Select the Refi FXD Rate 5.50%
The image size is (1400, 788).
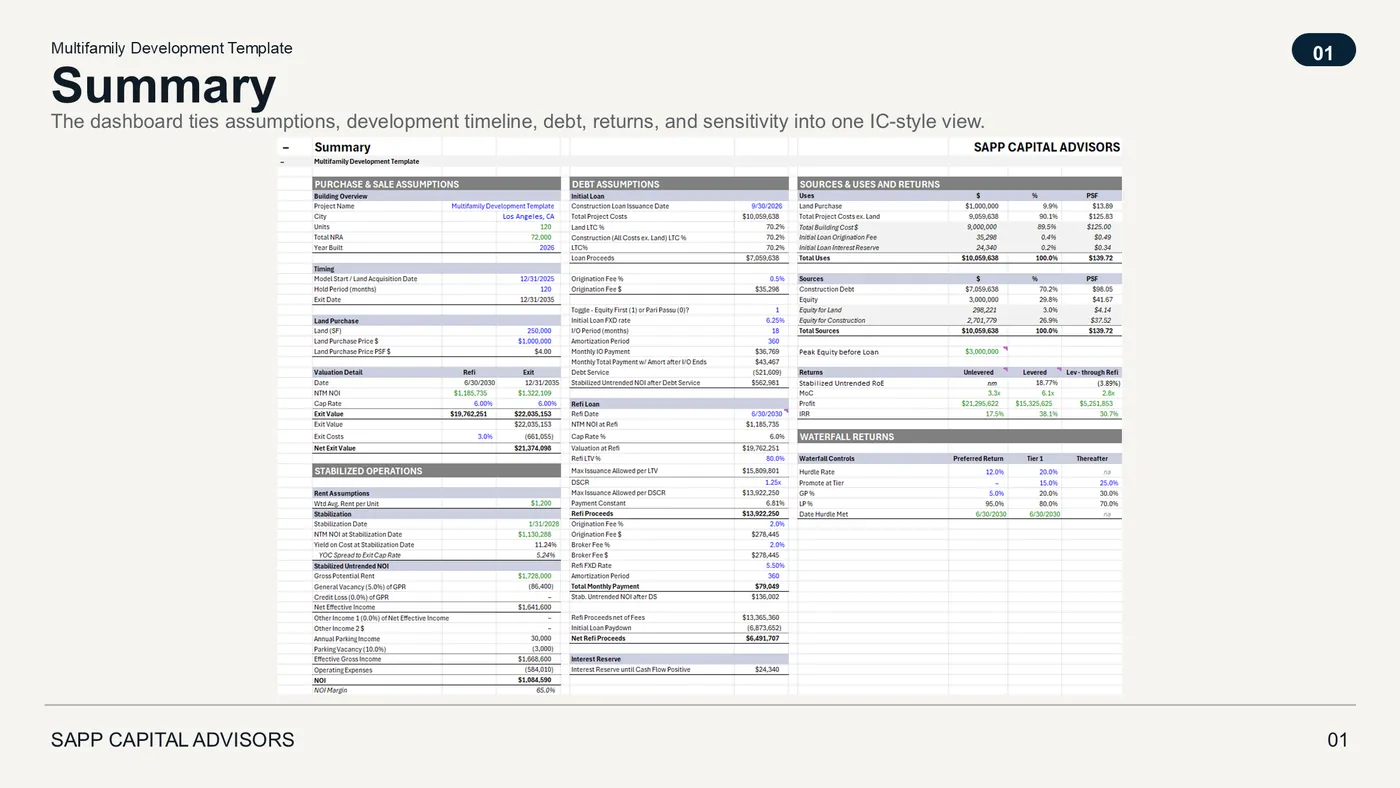[x=774, y=565]
